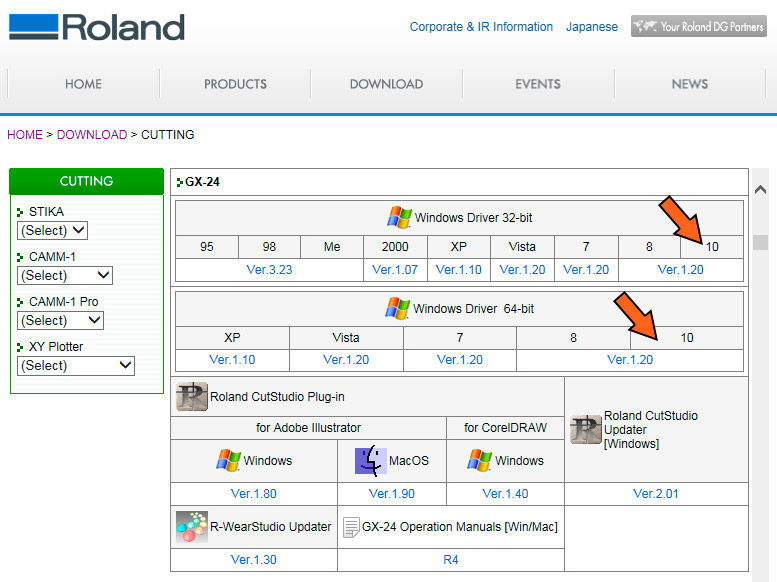Click the R-WearStudio Updater icon
The image size is (777, 582).
coord(191,526)
